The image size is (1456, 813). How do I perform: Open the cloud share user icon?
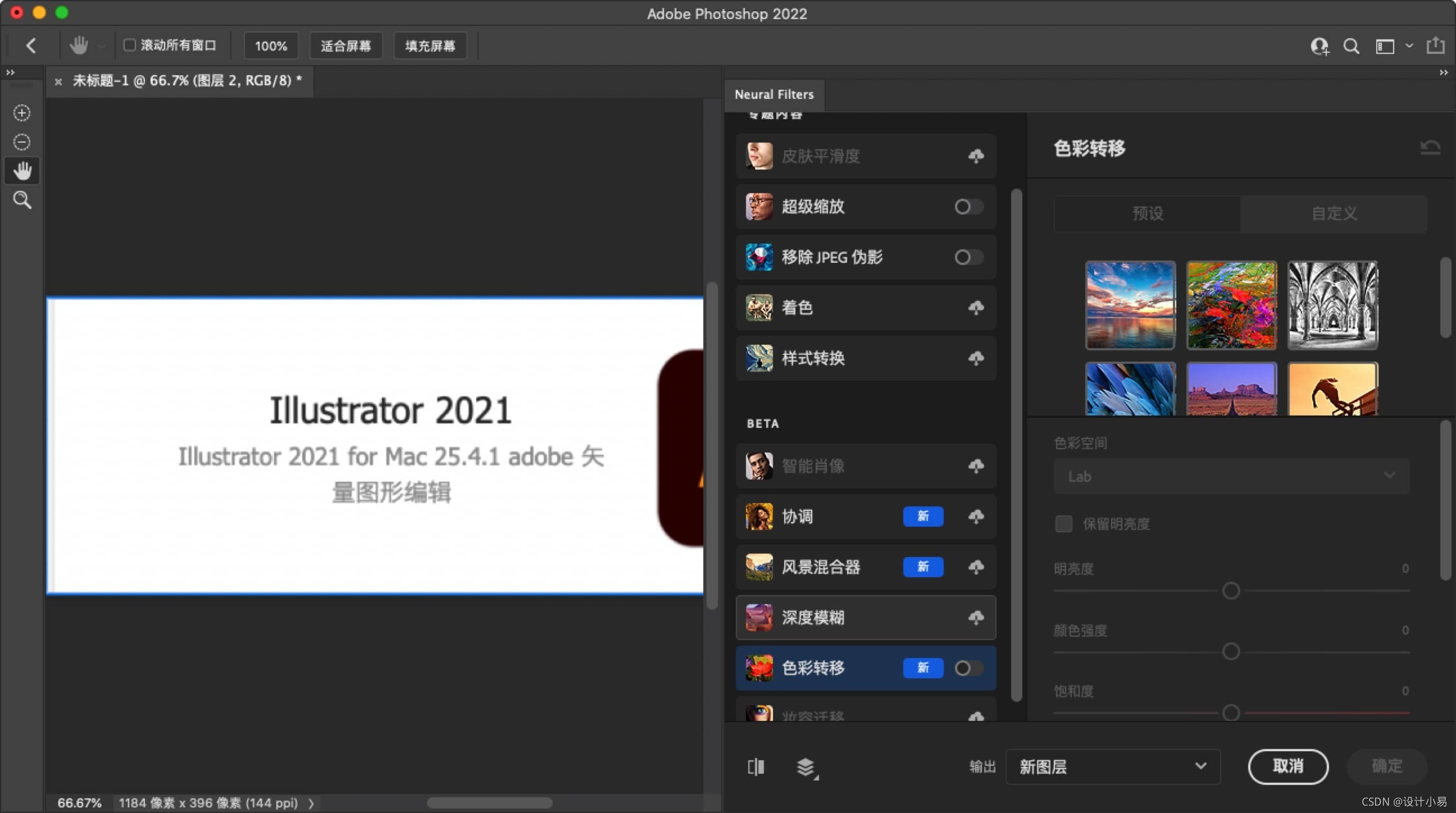click(x=1320, y=47)
